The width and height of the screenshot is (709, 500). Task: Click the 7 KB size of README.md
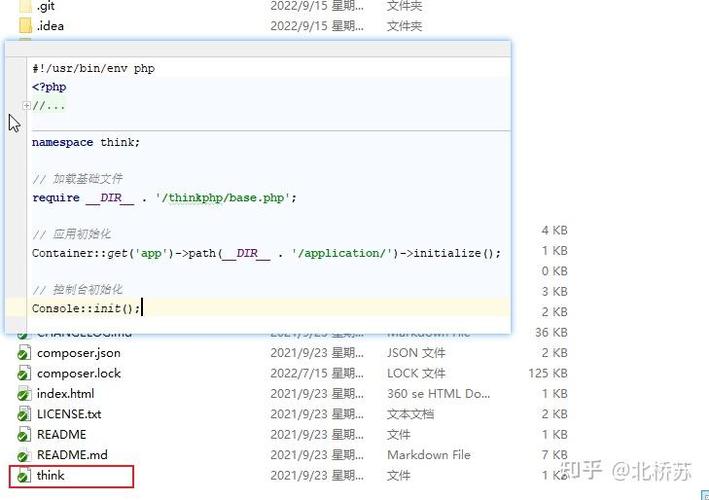(x=554, y=454)
